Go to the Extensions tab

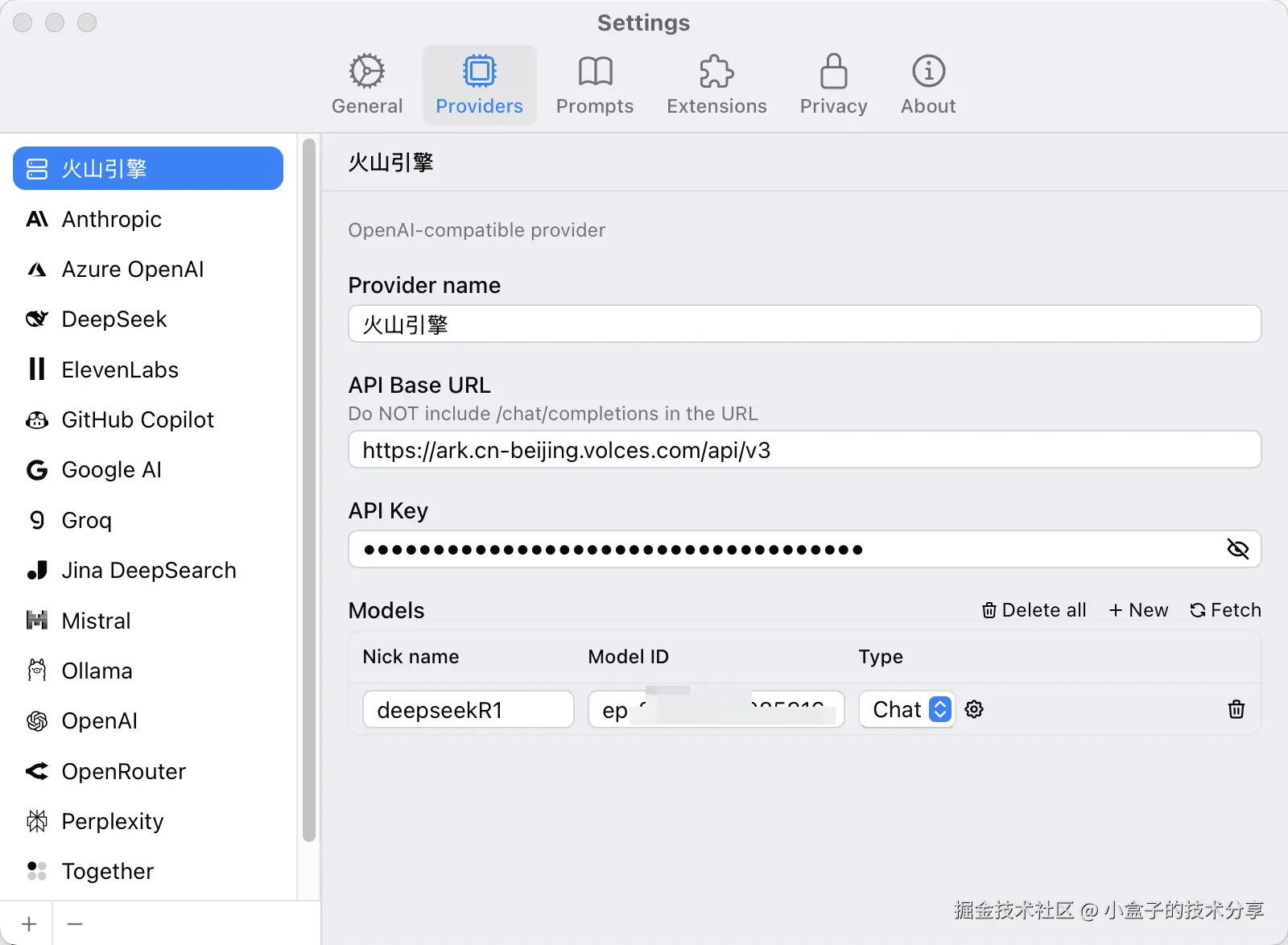point(716,85)
